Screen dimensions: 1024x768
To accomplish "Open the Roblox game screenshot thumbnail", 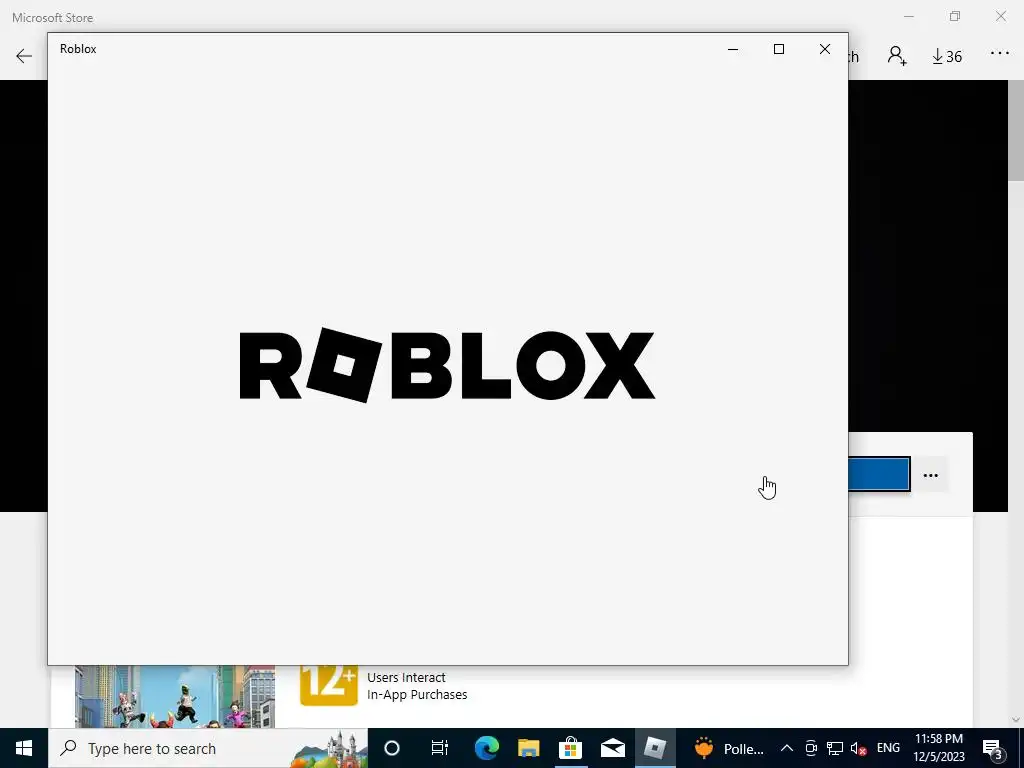I will pos(174,696).
